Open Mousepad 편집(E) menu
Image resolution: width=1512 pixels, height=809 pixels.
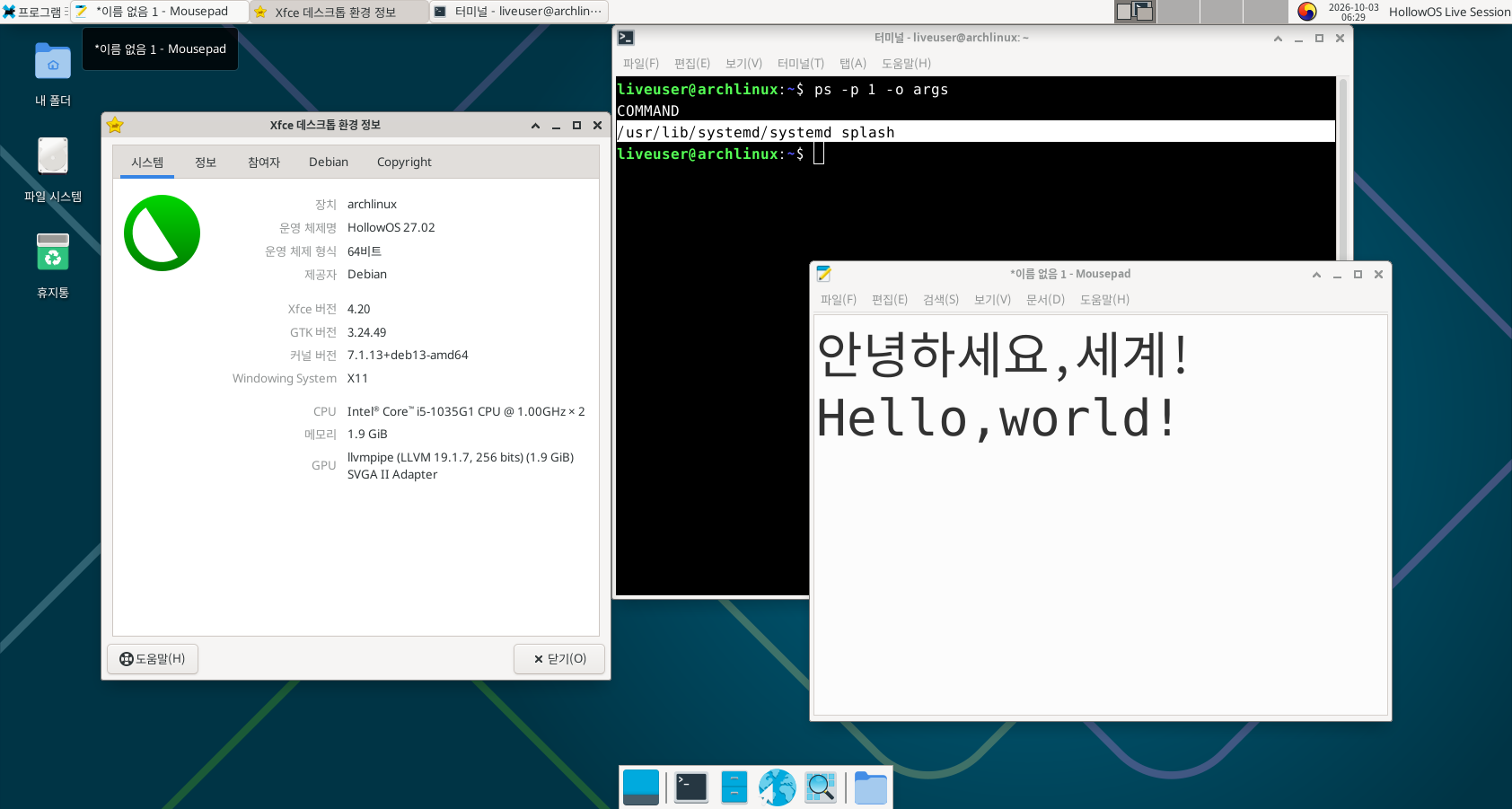click(890, 300)
